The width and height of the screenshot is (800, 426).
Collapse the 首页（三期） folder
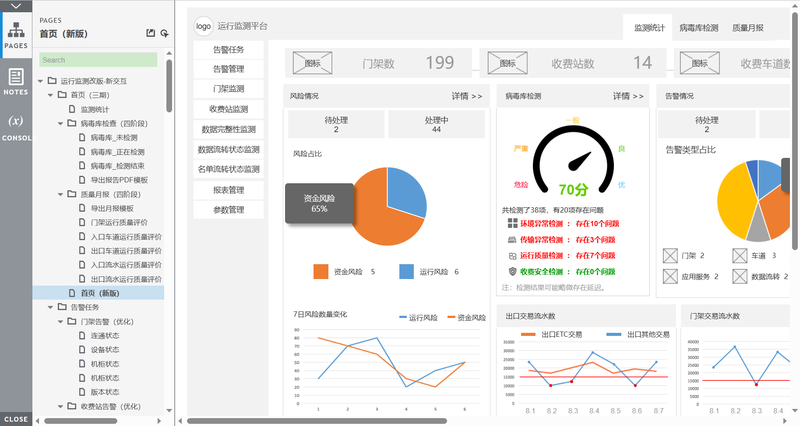(51, 95)
